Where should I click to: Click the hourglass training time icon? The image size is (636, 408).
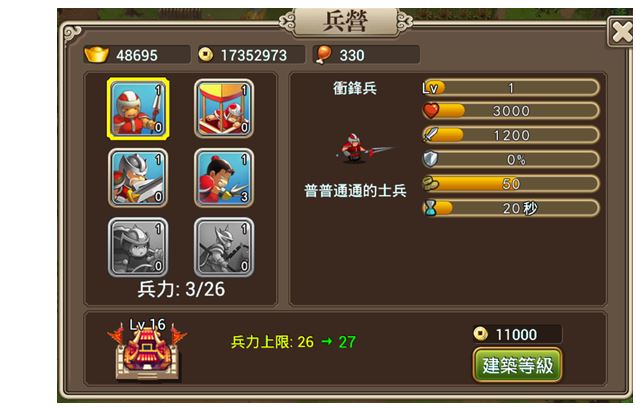[x=431, y=208]
